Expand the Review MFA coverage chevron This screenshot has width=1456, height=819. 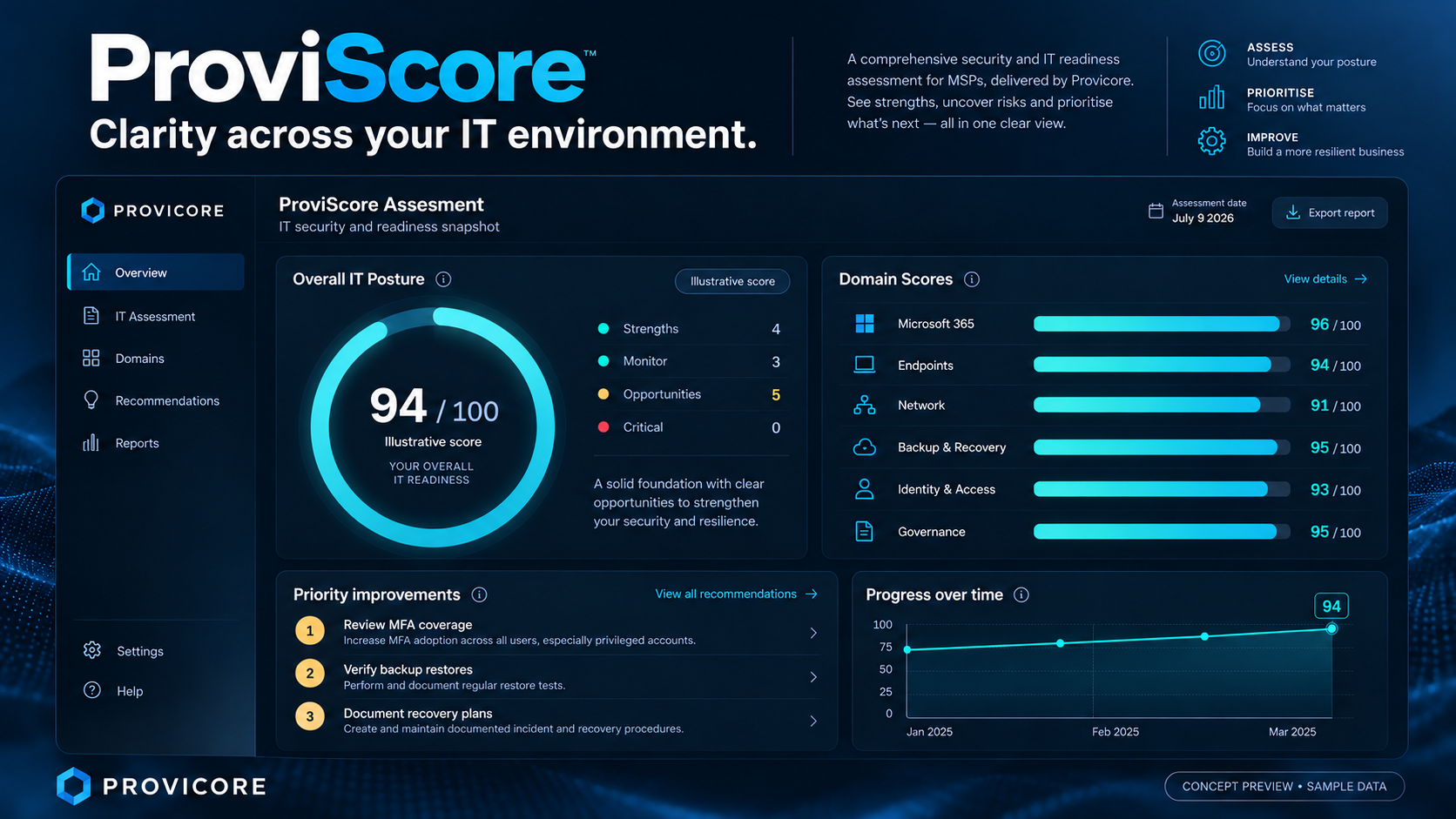(x=813, y=633)
